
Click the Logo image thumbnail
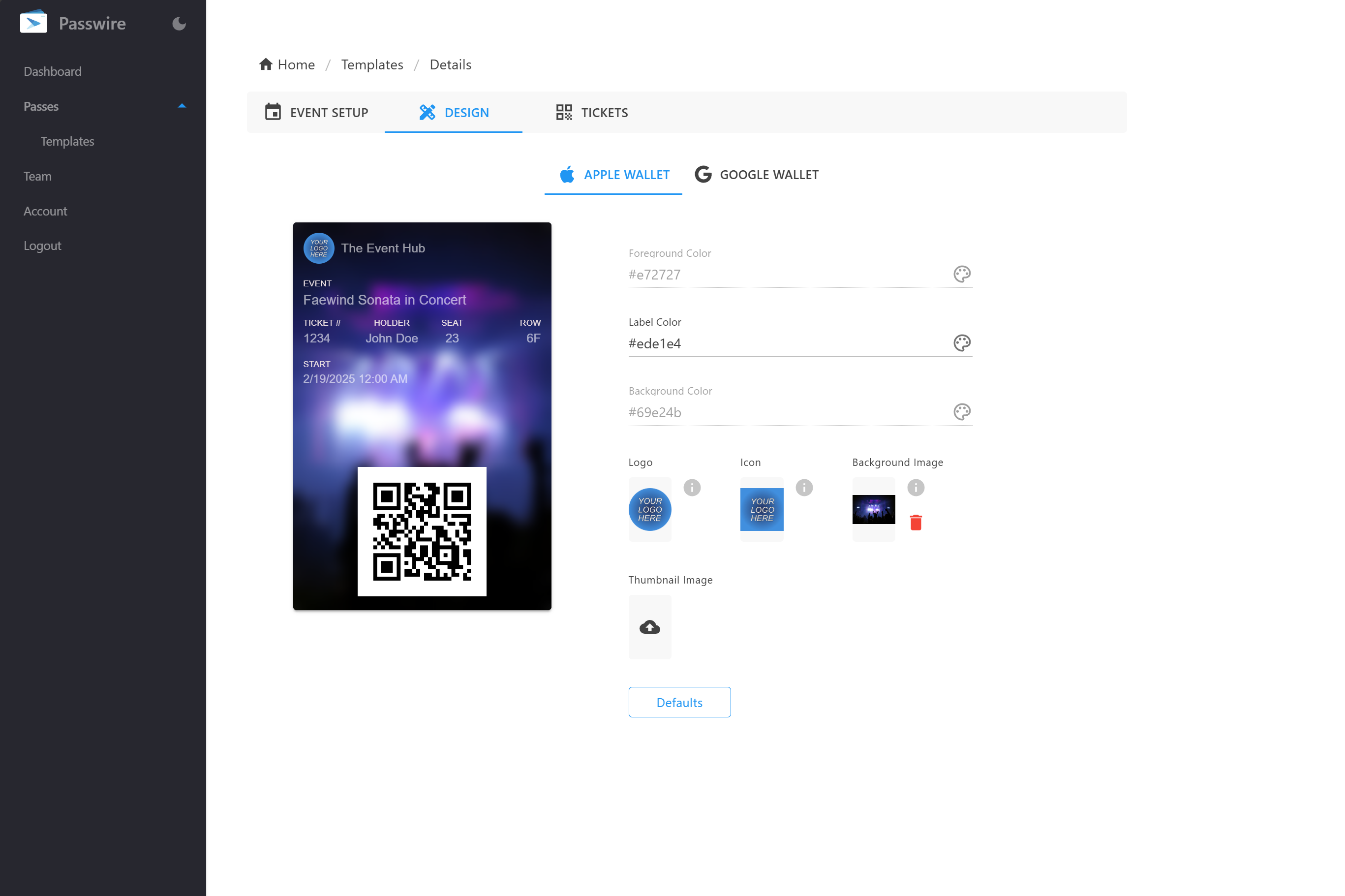point(650,509)
